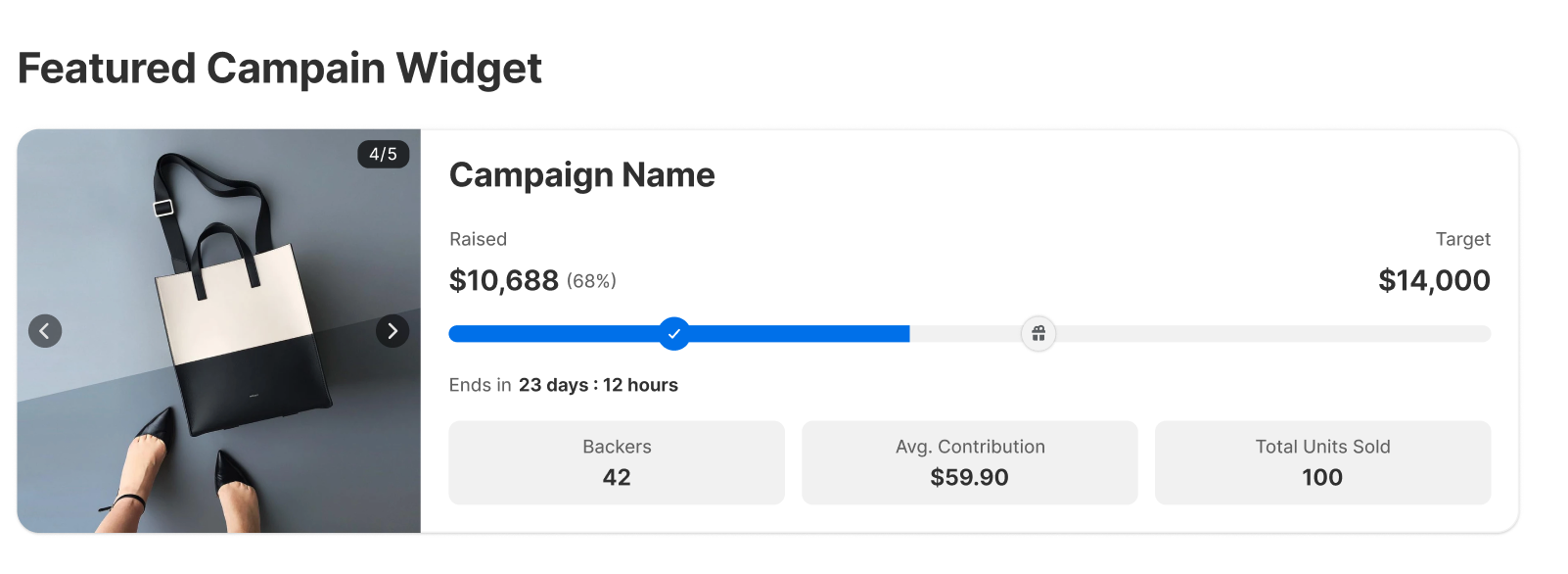1568x574 pixels.
Task: Click the 'Ends in 23 days : 12 hours' countdown
Action: click(x=563, y=385)
